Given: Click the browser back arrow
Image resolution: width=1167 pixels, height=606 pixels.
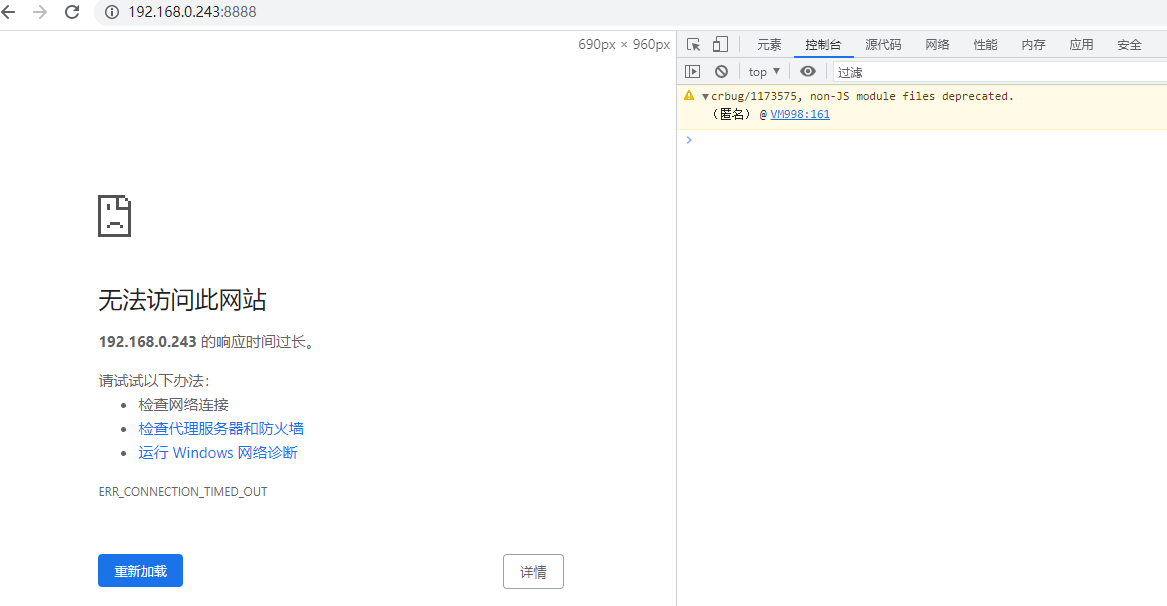Looking at the screenshot, I should 10,12.
